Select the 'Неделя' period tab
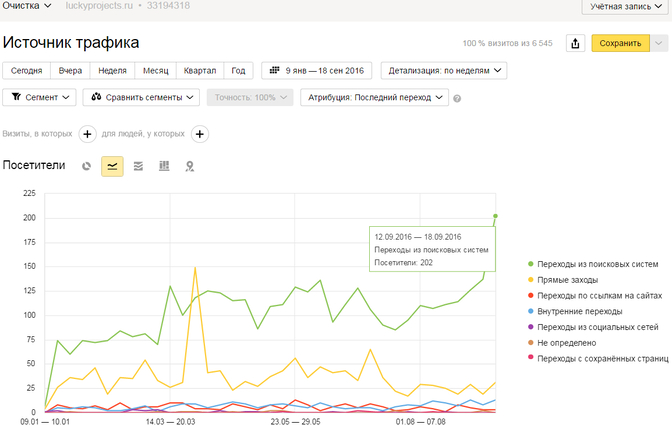 pos(112,70)
